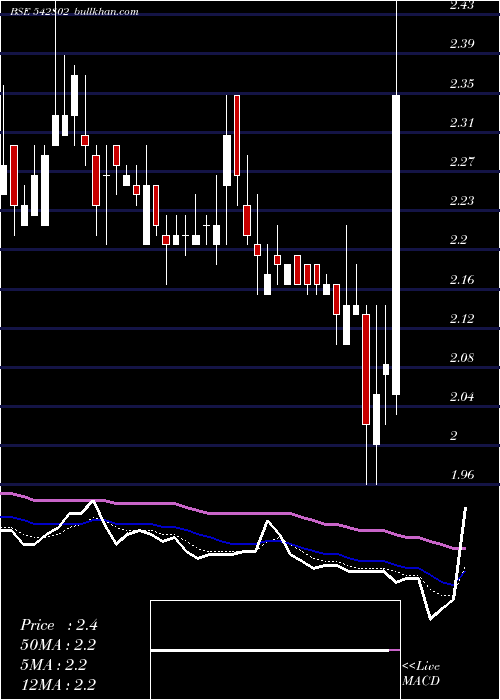The image size is (500, 700).
Task: Click the BSE 542802 bullkhan.com header text
Action: (75, 12)
